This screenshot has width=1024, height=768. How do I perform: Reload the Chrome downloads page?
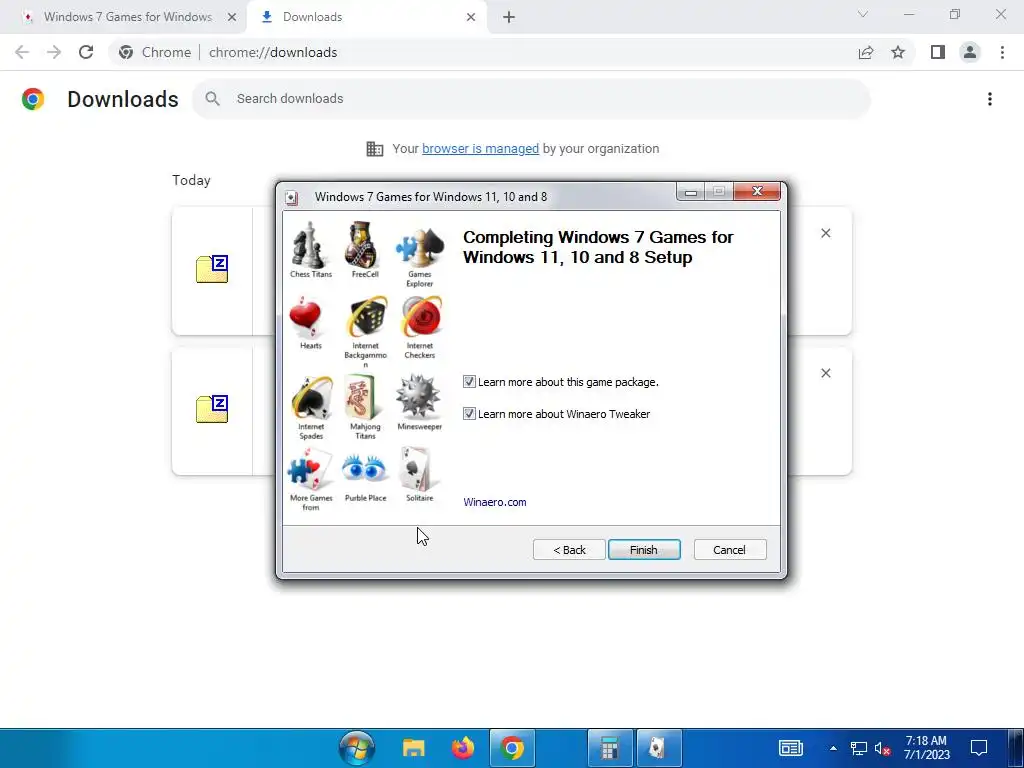point(86,52)
